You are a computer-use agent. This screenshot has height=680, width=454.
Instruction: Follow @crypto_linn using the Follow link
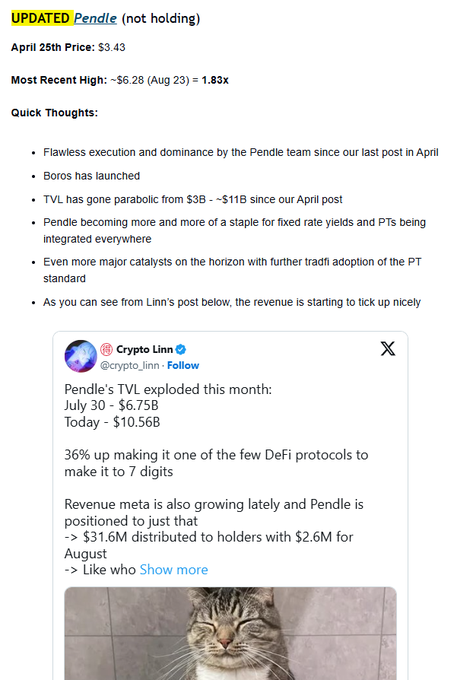coord(183,366)
